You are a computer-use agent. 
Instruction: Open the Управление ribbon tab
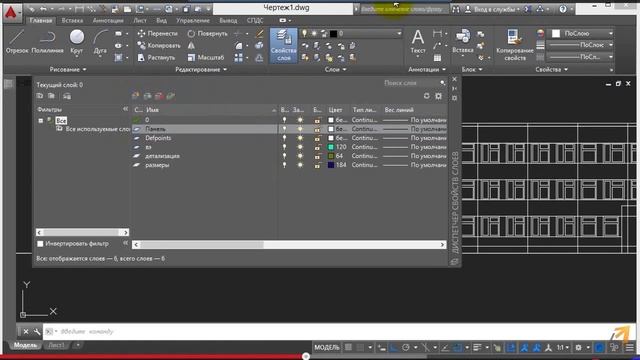click(193, 20)
